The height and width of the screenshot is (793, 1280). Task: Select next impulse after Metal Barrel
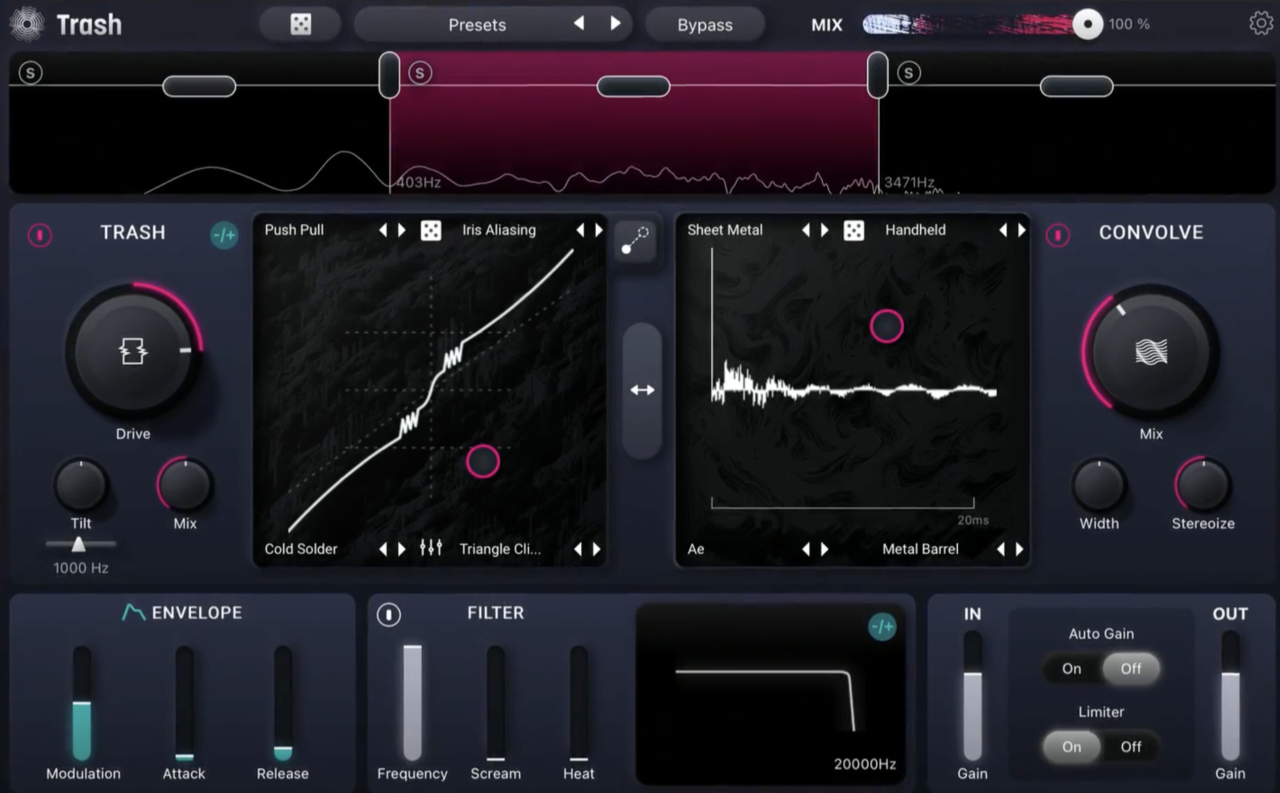tap(1020, 549)
